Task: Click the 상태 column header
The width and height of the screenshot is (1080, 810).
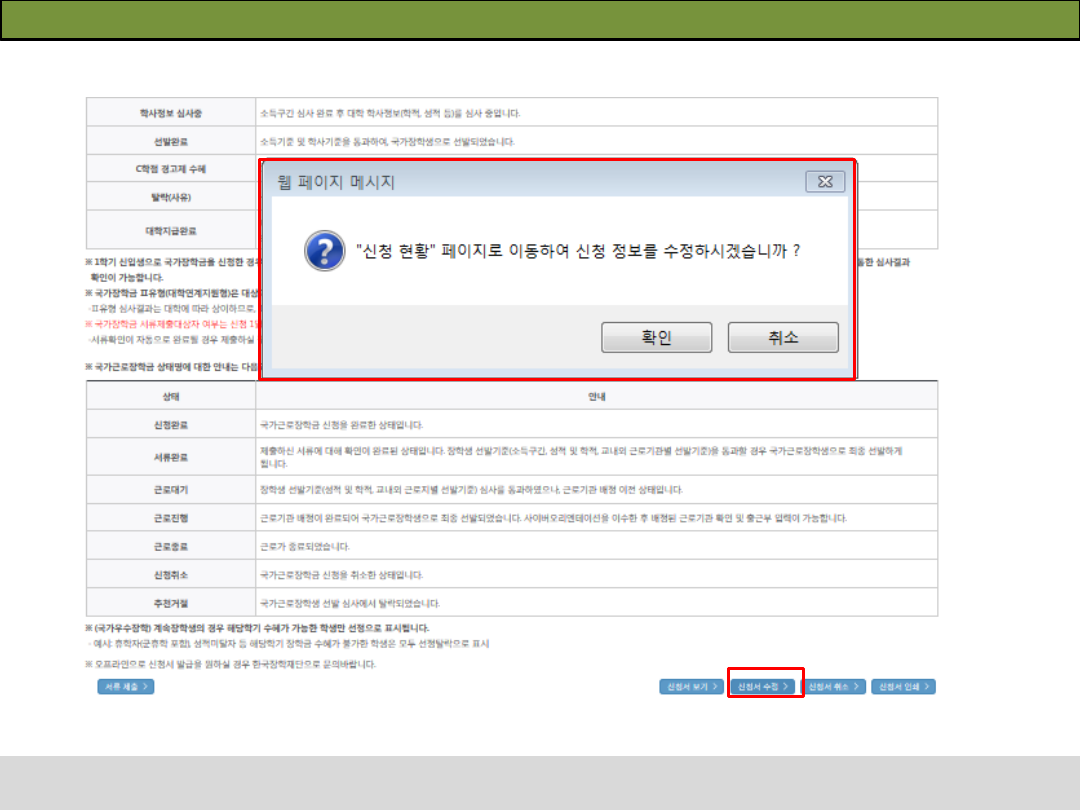Action: coord(171,396)
